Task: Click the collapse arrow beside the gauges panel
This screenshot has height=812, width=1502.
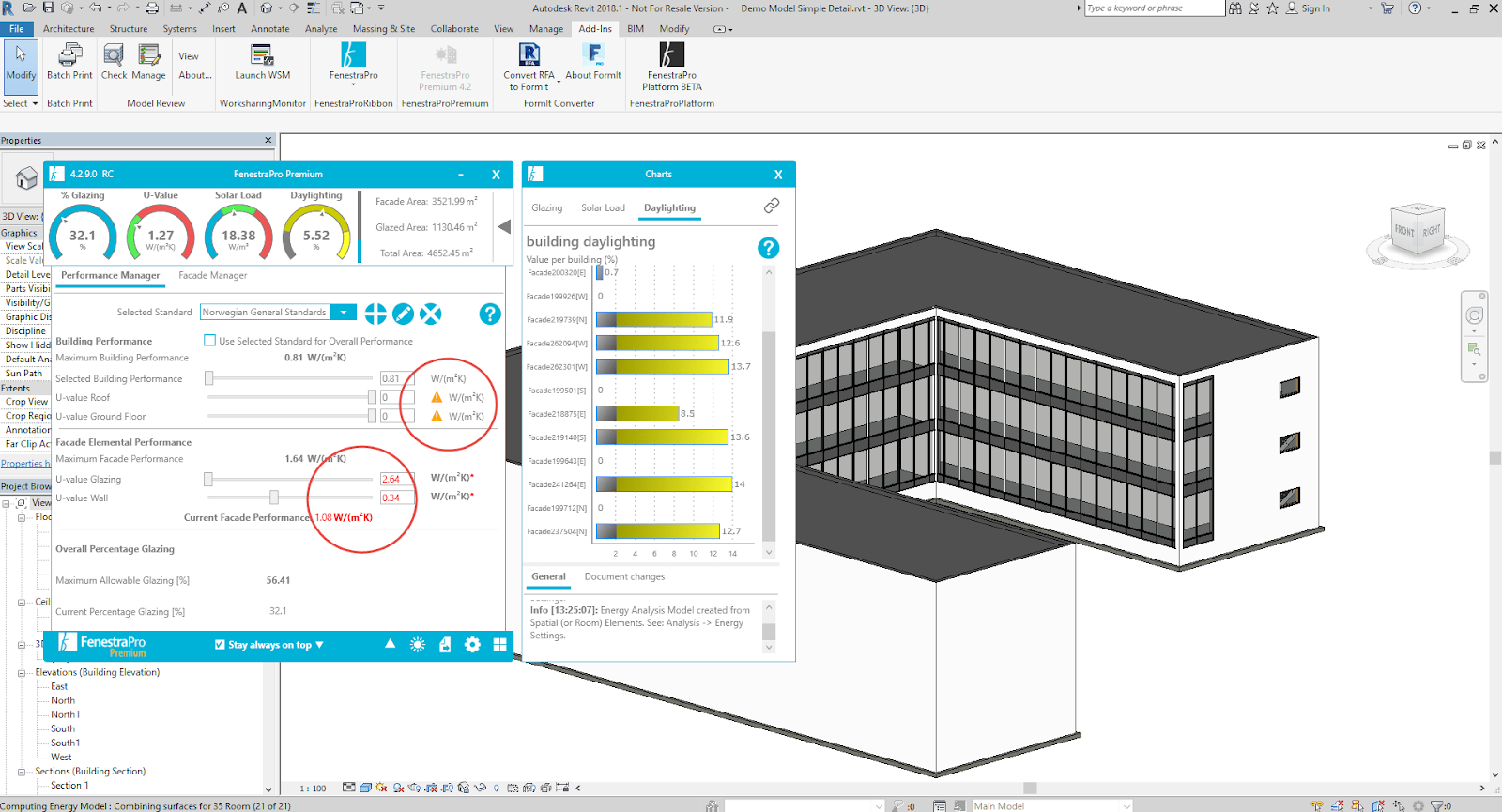Action: click(504, 227)
